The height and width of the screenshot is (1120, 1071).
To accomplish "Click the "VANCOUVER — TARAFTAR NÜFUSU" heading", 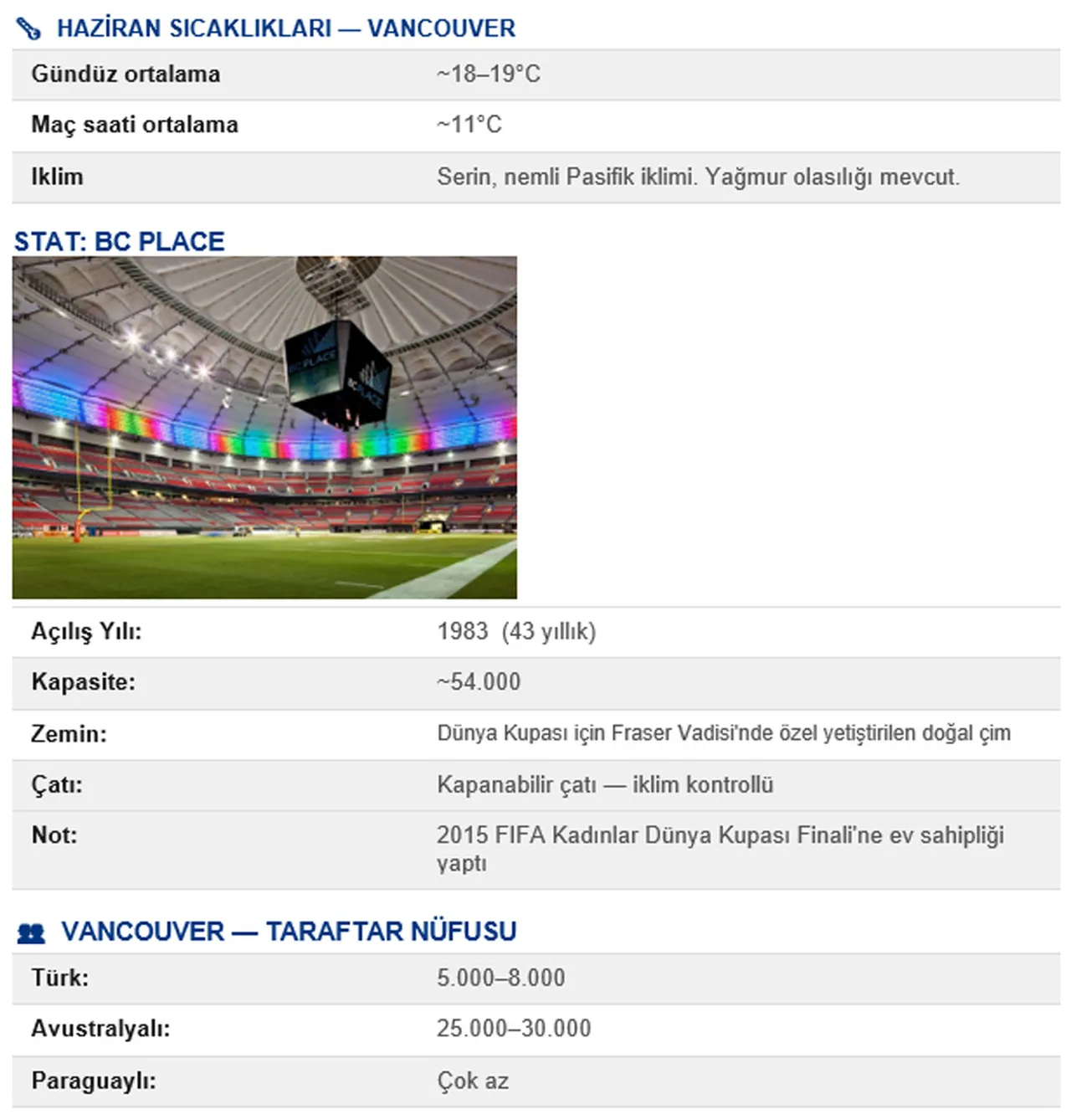I will coord(289,931).
